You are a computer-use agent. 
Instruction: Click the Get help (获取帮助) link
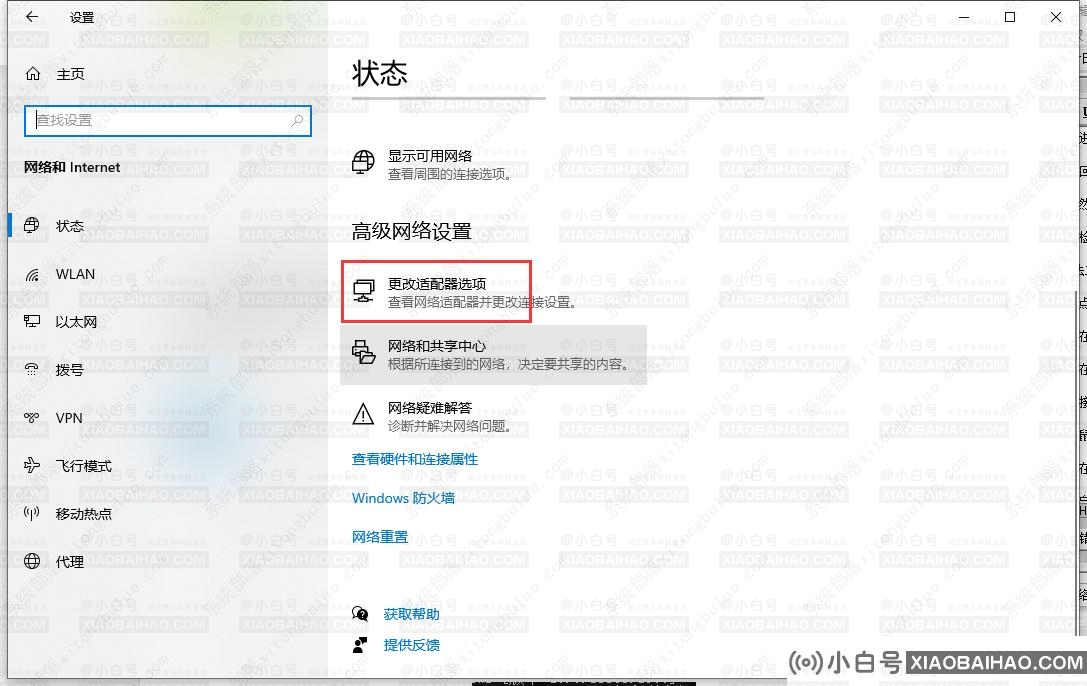click(411, 614)
